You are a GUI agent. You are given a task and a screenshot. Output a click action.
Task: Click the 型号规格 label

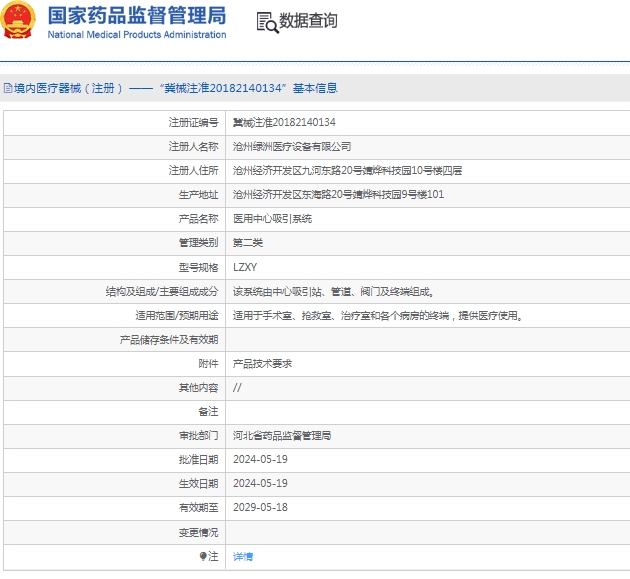[x=198, y=267]
